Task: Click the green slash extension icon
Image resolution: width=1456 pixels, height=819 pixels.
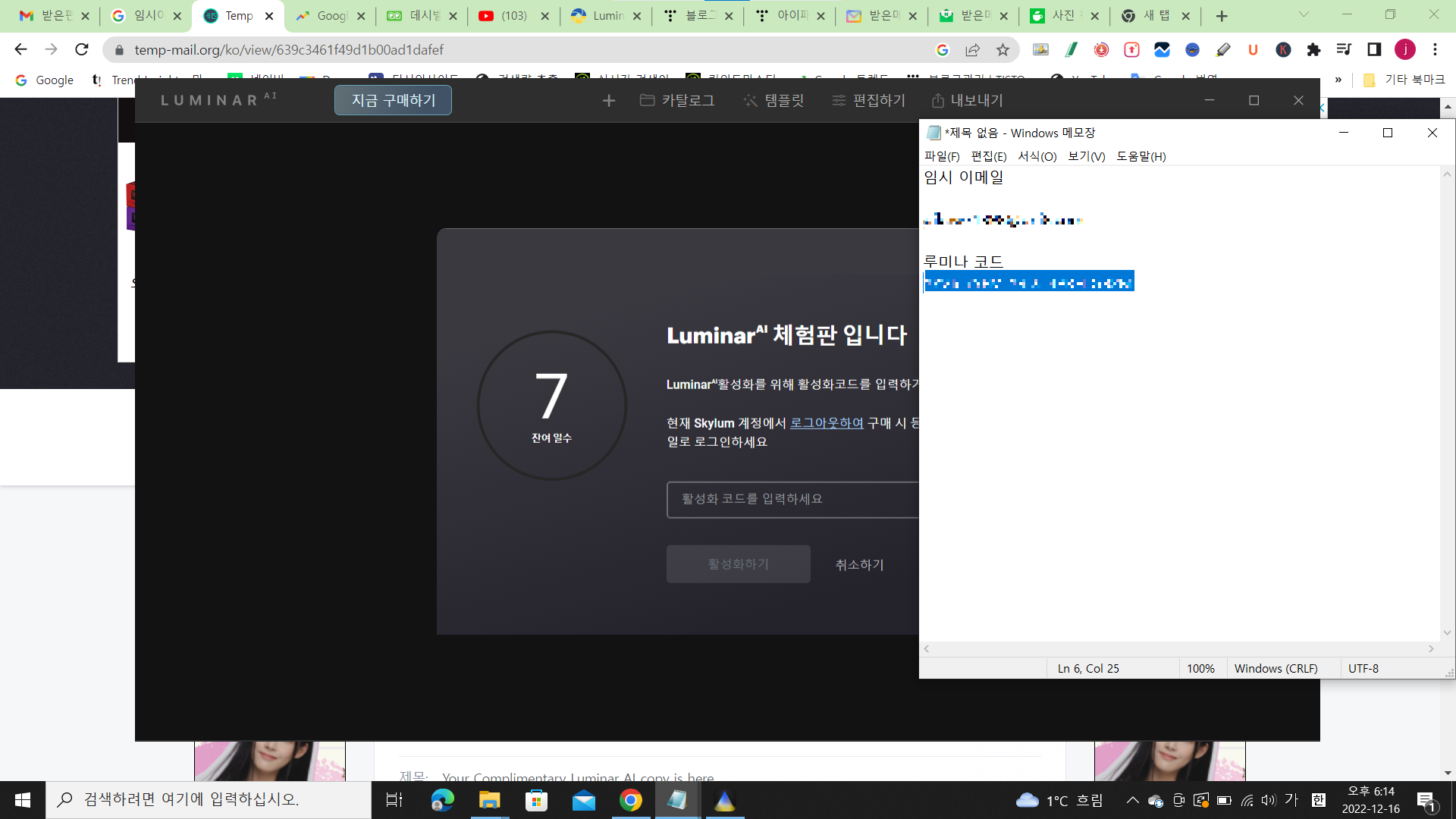Action: 1071,50
